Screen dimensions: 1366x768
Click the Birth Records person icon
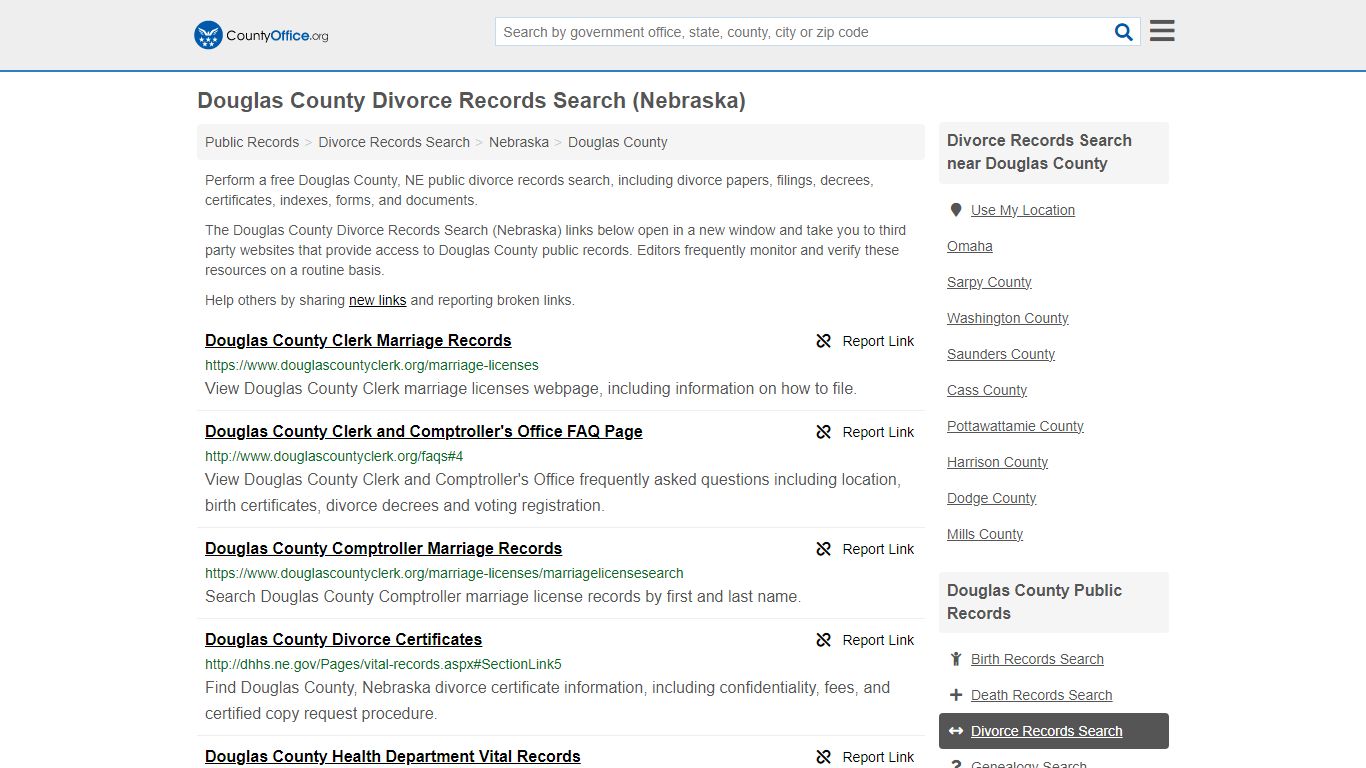(x=956, y=659)
